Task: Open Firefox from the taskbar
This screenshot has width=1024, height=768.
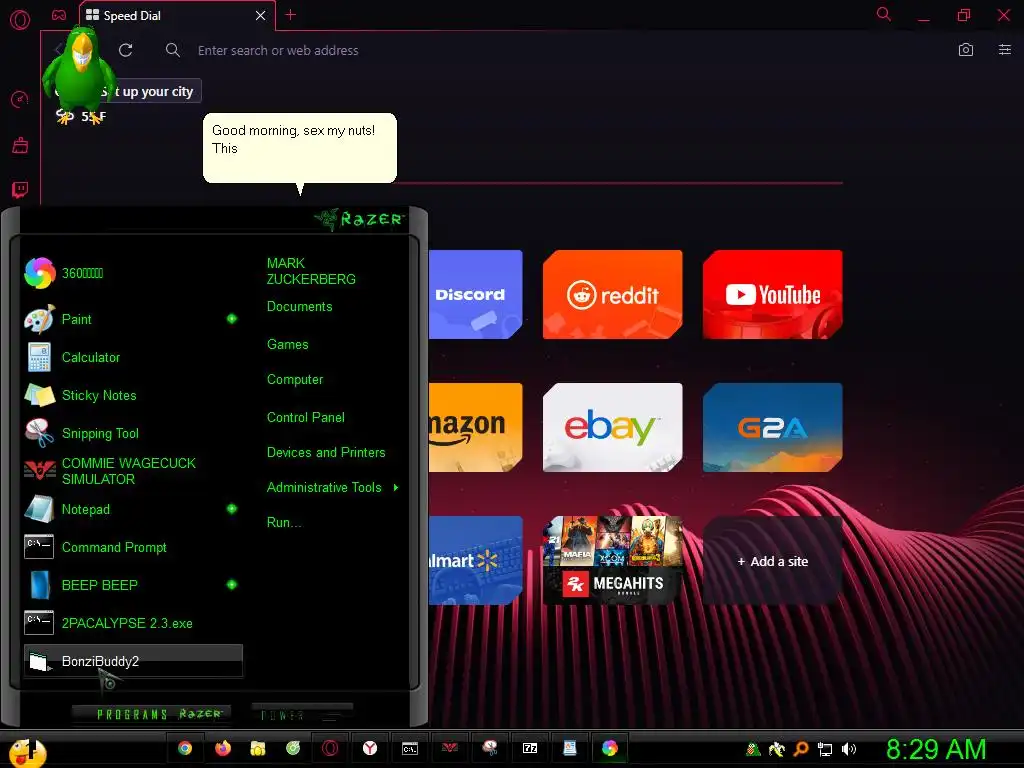Action: point(223,748)
